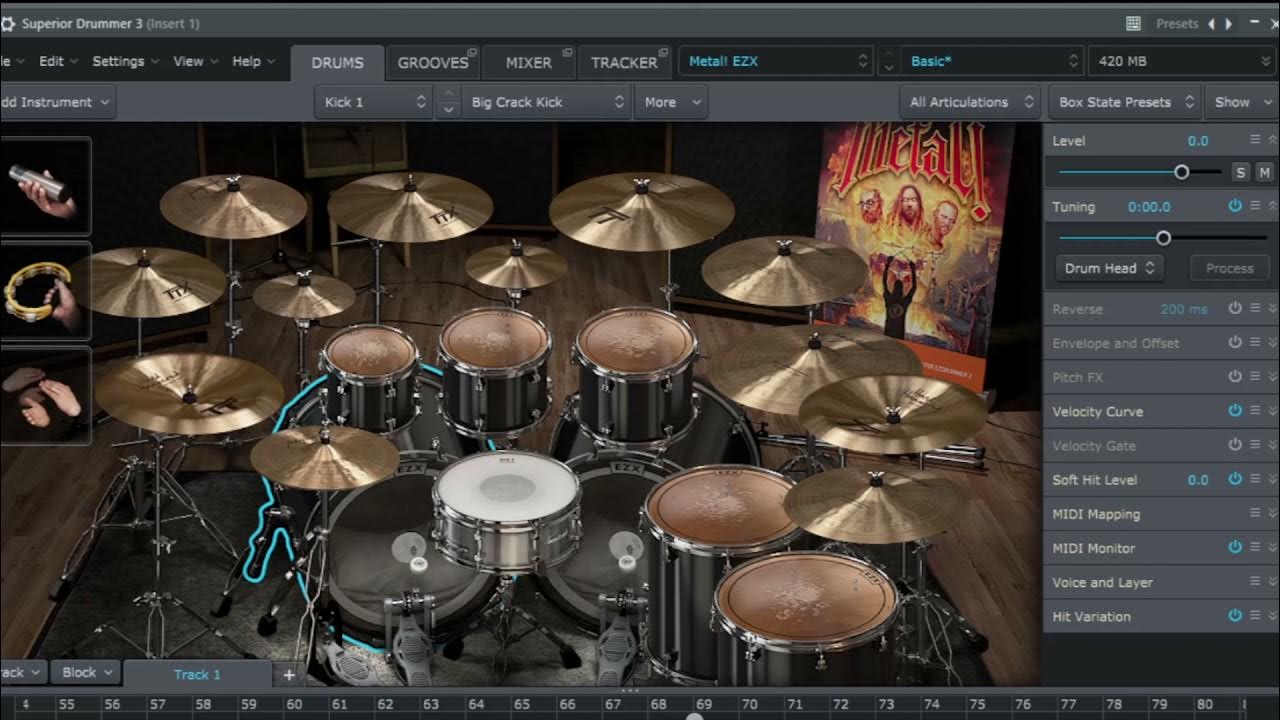Screen dimensions: 1280x720
Task: Open the Pitch FX menu icon
Action: point(1255,377)
